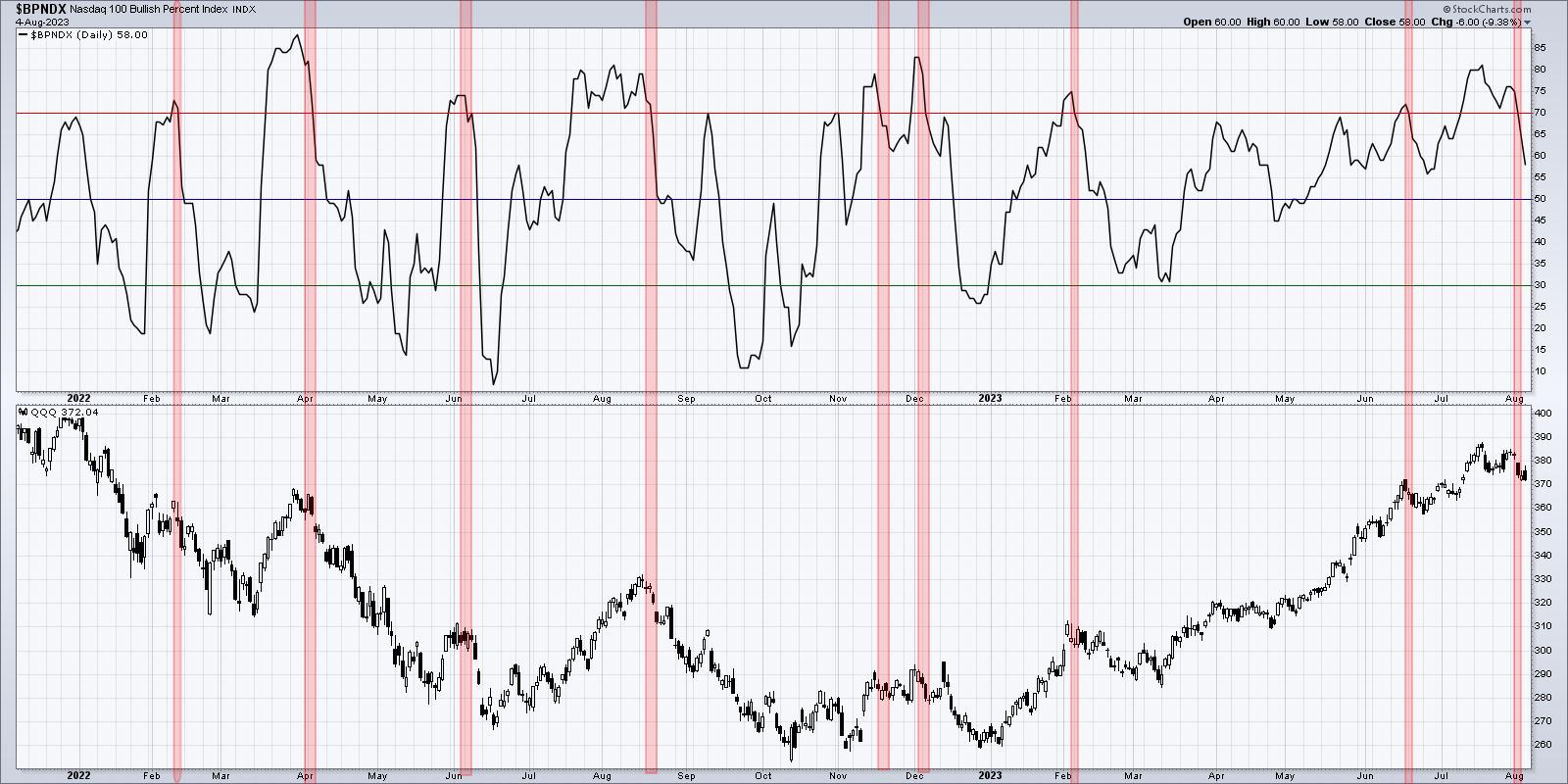Click the red highlight band in late August 2022
Screen dimensions: 1568x784
651,387
